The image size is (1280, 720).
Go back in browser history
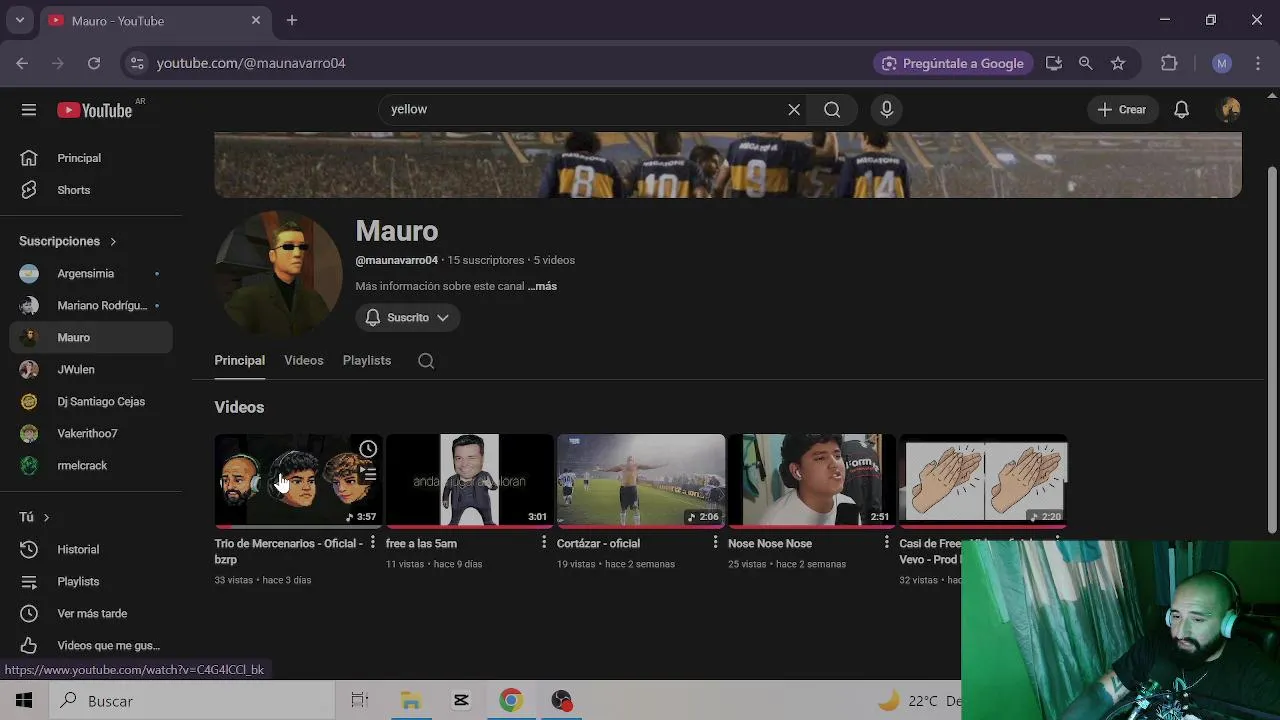pyautogui.click(x=22, y=63)
